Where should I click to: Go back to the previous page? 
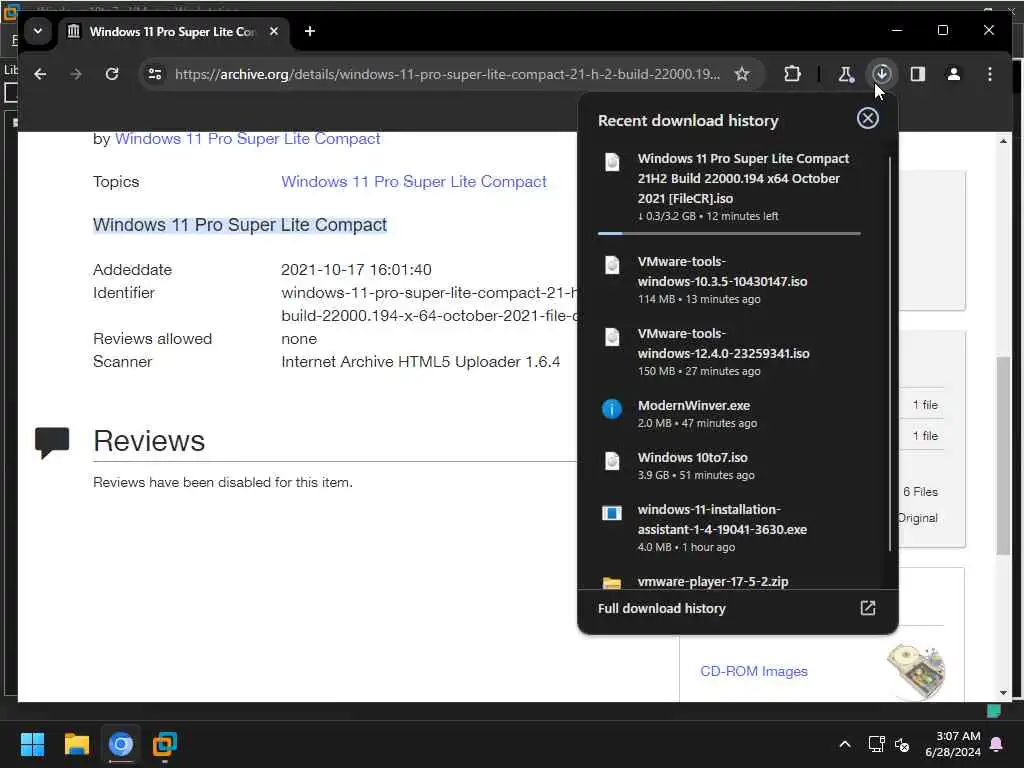(x=40, y=74)
